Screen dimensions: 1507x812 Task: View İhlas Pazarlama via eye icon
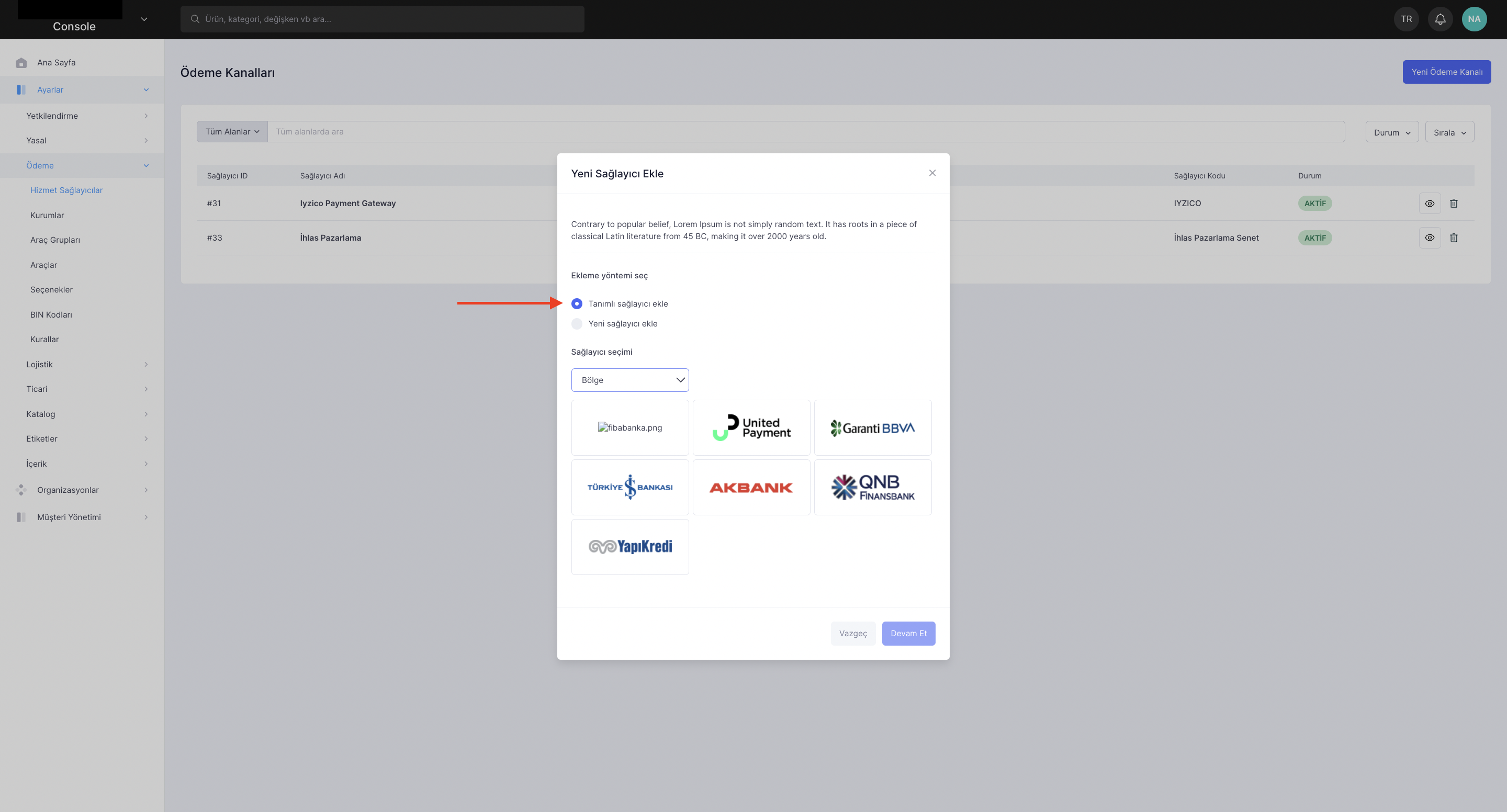[1429, 238]
